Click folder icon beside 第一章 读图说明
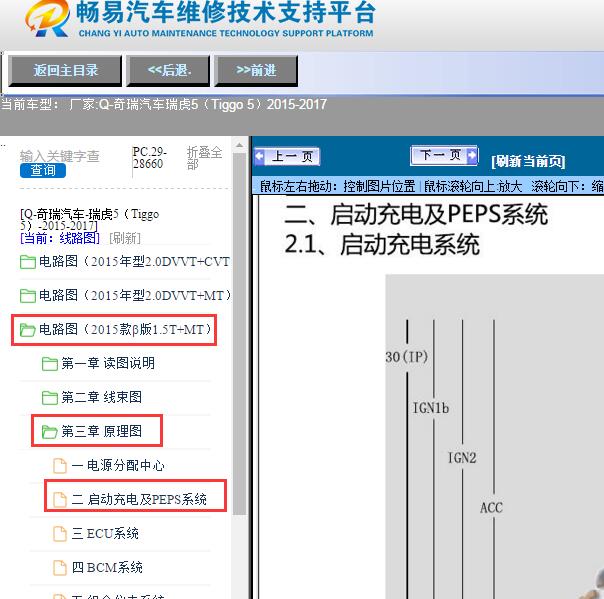The height and width of the screenshot is (599, 604). 50,364
